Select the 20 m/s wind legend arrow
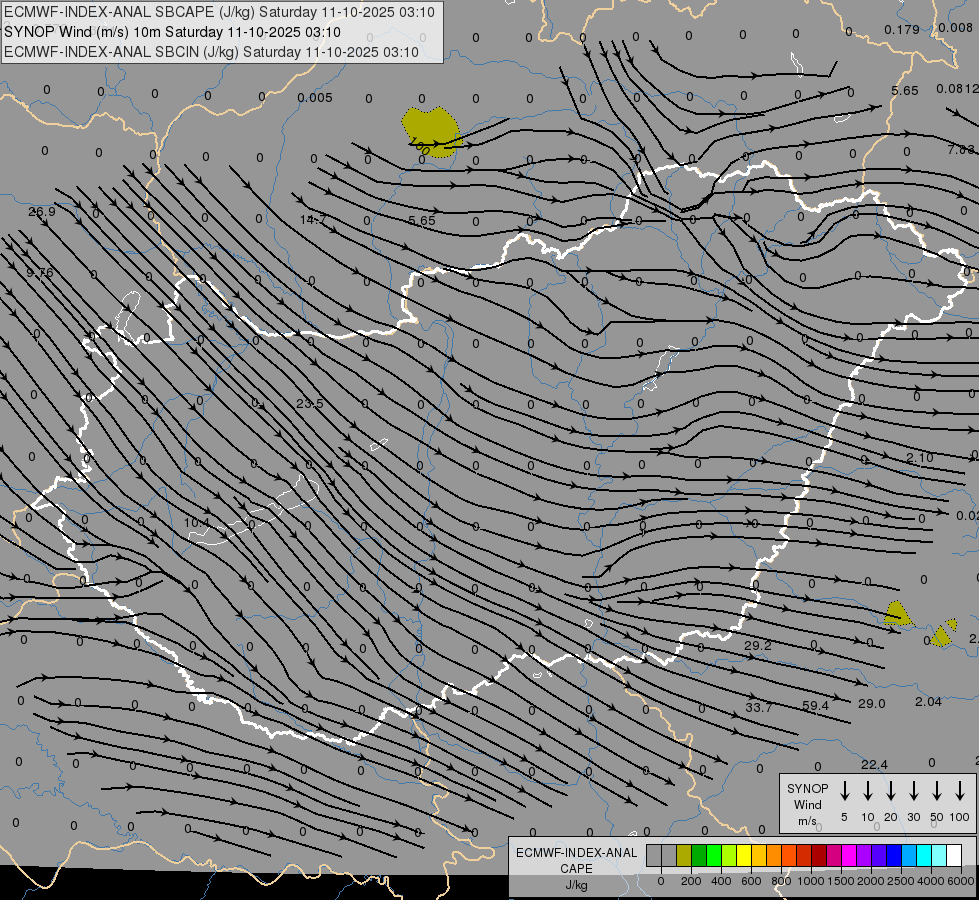The height and width of the screenshot is (900, 979). (x=891, y=791)
